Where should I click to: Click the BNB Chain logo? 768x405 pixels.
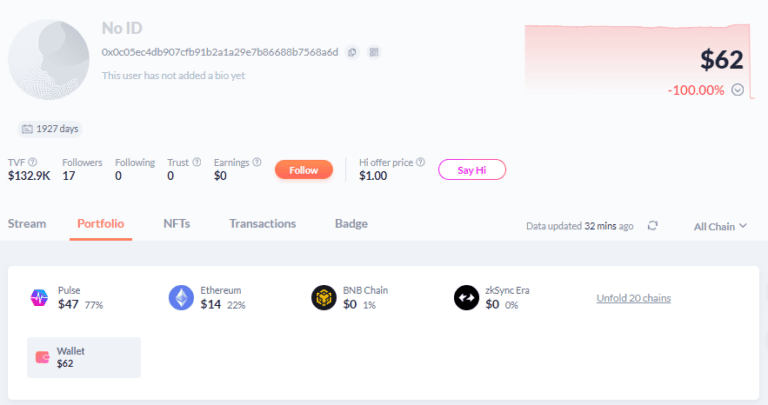click(324, 297)
